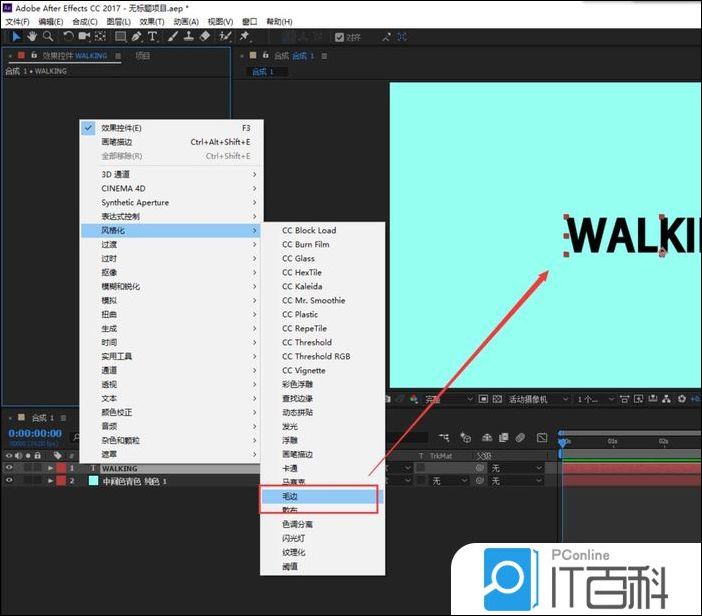This screenshot has height=616, width=702.
Task: Select the Rectangle shape tool
Action: coord(120,37)
